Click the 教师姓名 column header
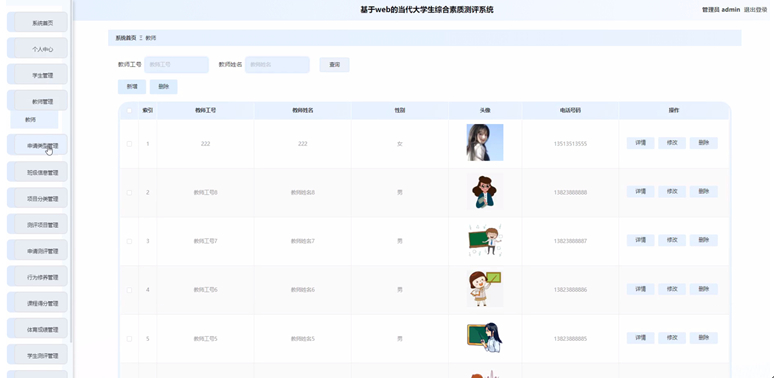Image resolution: width=775 pixels, height=378 pixels. click(x=302, y=111)
